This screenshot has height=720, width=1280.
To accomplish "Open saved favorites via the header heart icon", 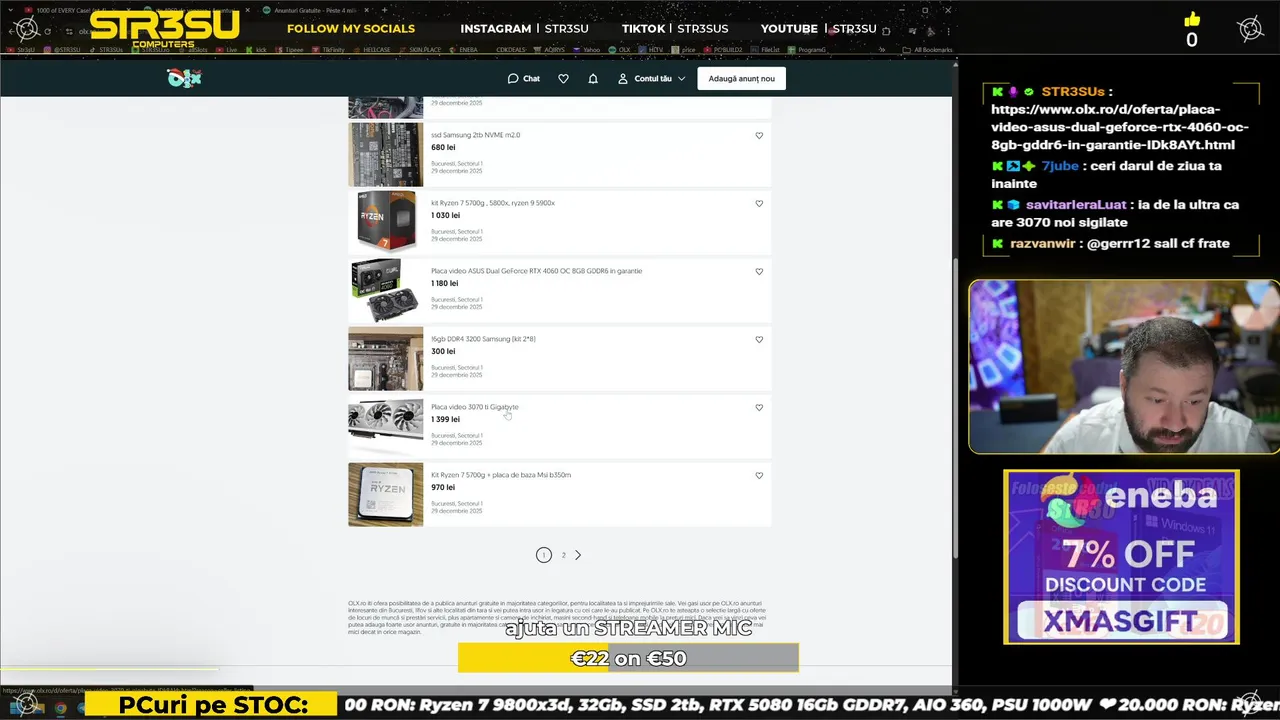I will (x=563, y=78).
